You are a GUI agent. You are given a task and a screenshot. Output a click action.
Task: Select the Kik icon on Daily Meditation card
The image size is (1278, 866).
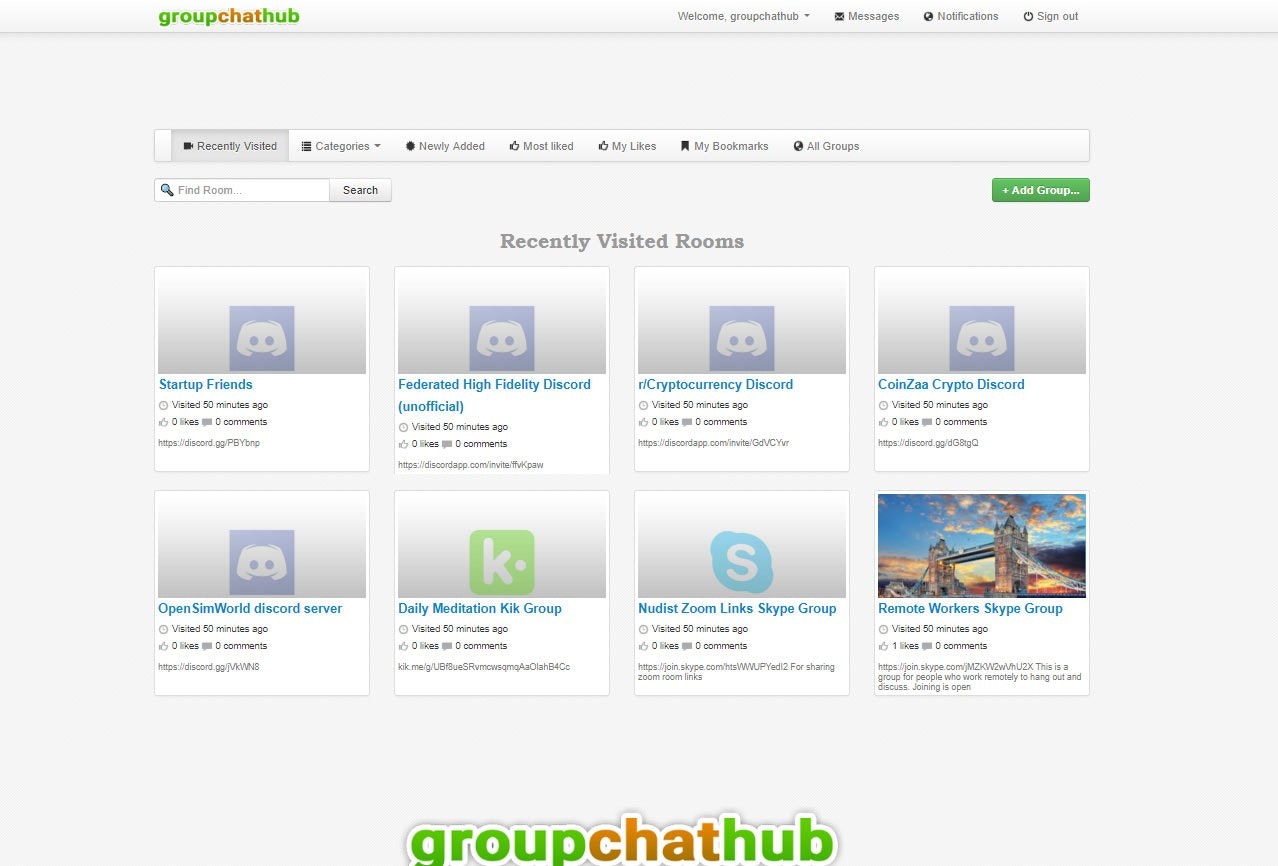coord(501,561)
